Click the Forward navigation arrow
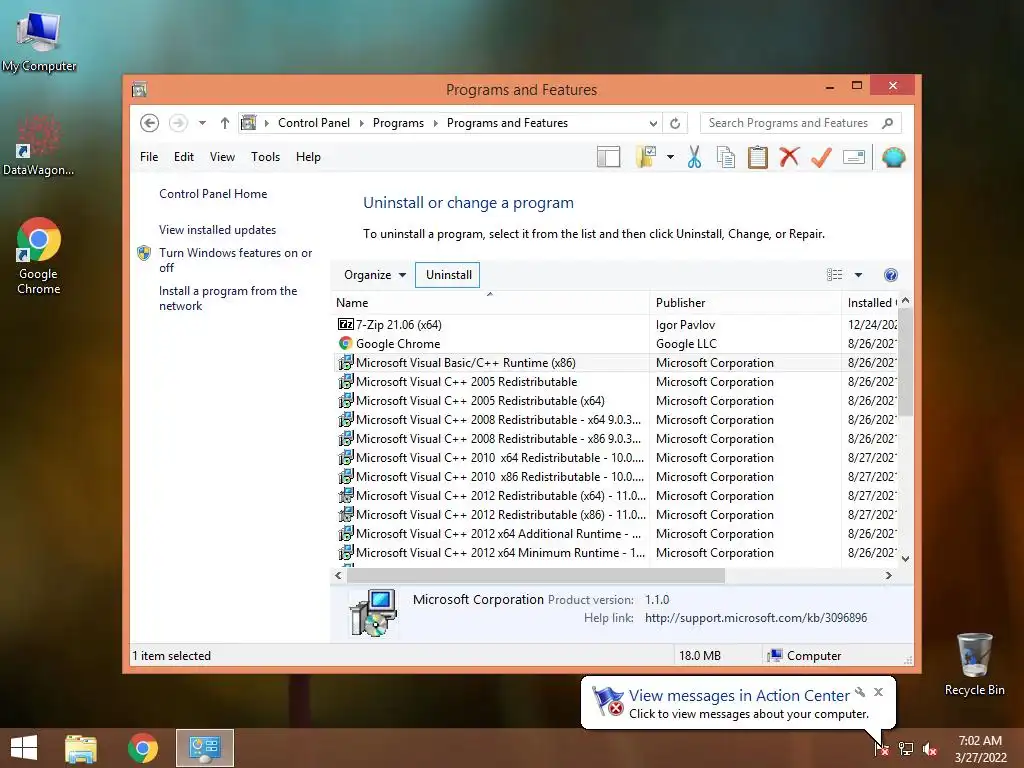This screenshot has width=1024, height=768. pos(178,123)
